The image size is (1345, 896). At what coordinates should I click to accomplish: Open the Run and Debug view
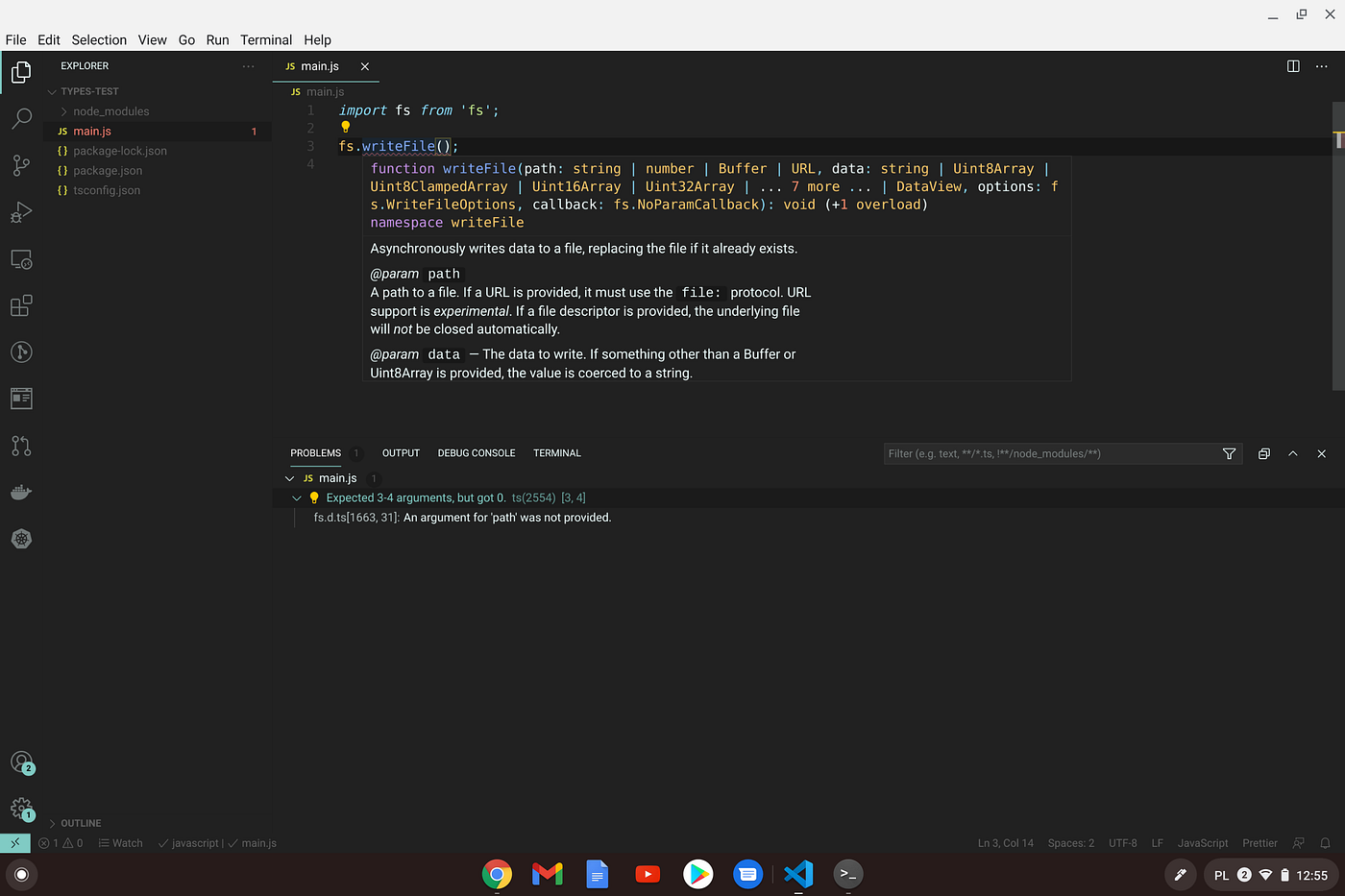[21, 212]
